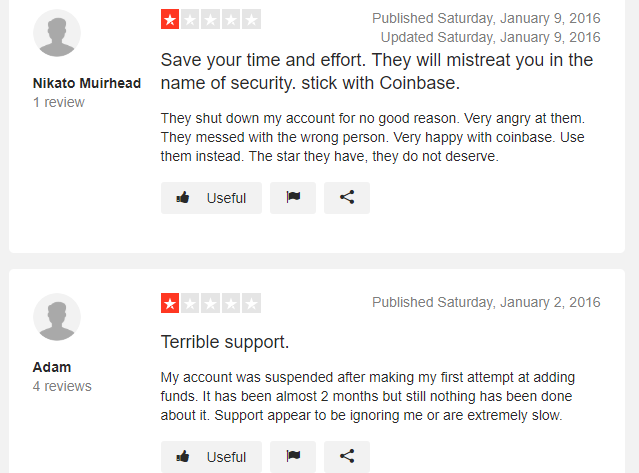
Task: Share Adam's Terrible support review
Action: 347,456
